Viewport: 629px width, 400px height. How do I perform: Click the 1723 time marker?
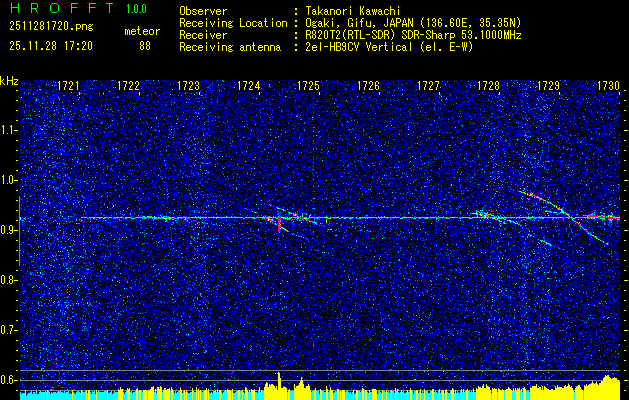[189, 85]
